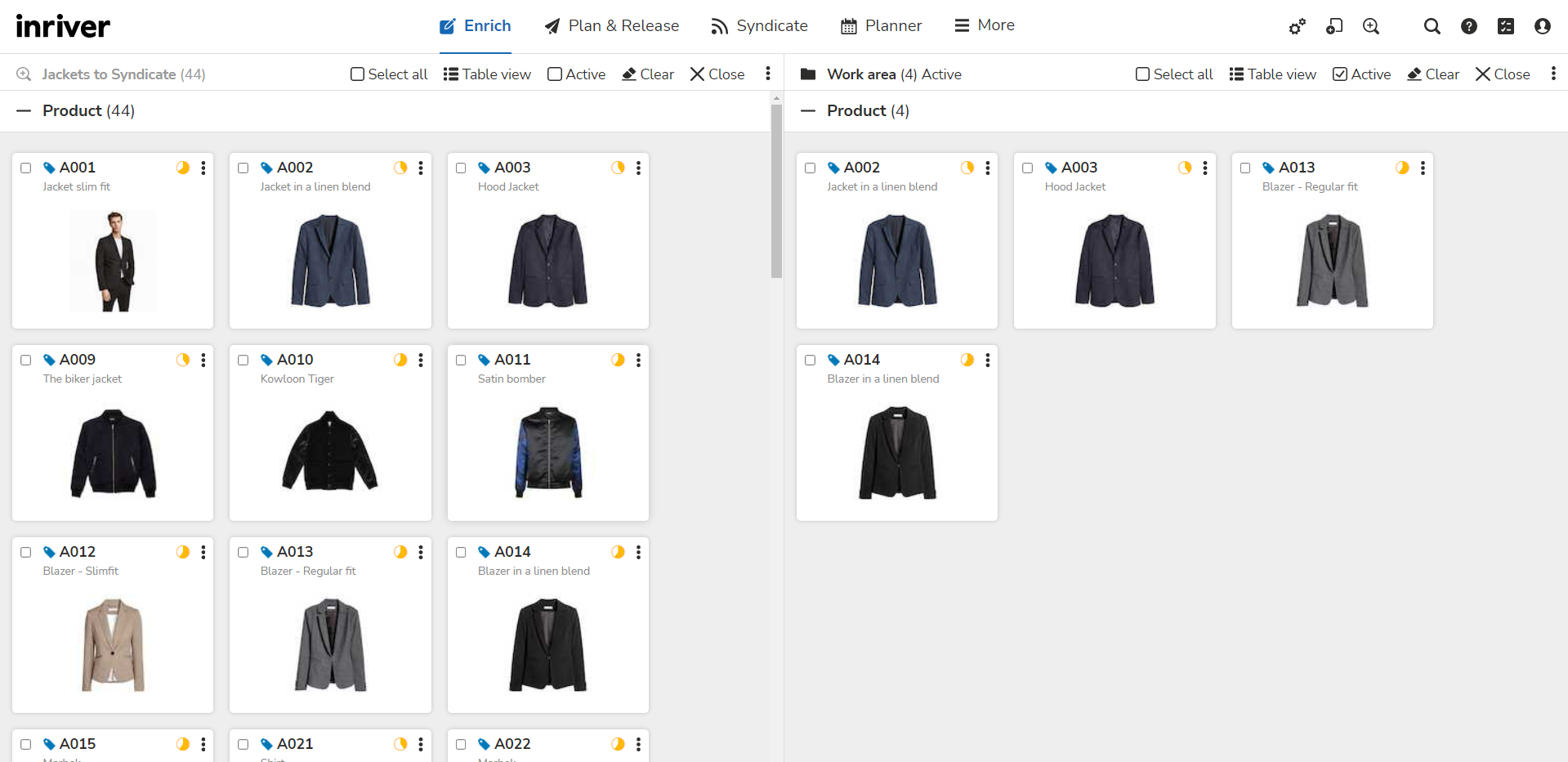Open Work area panel kebab menu
This screenshot has width=1568, height=762.
1553,74
